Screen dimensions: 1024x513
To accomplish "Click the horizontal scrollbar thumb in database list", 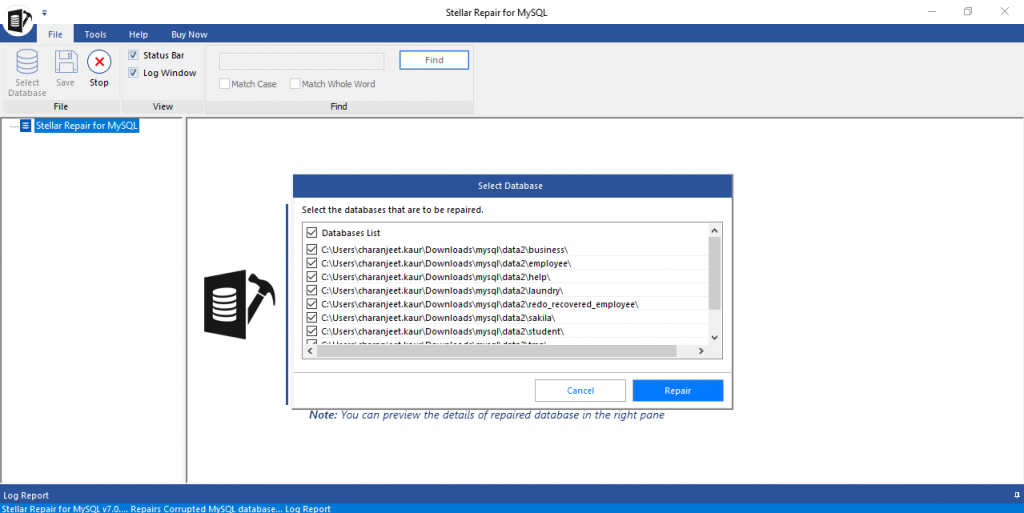I will [497, 351].
